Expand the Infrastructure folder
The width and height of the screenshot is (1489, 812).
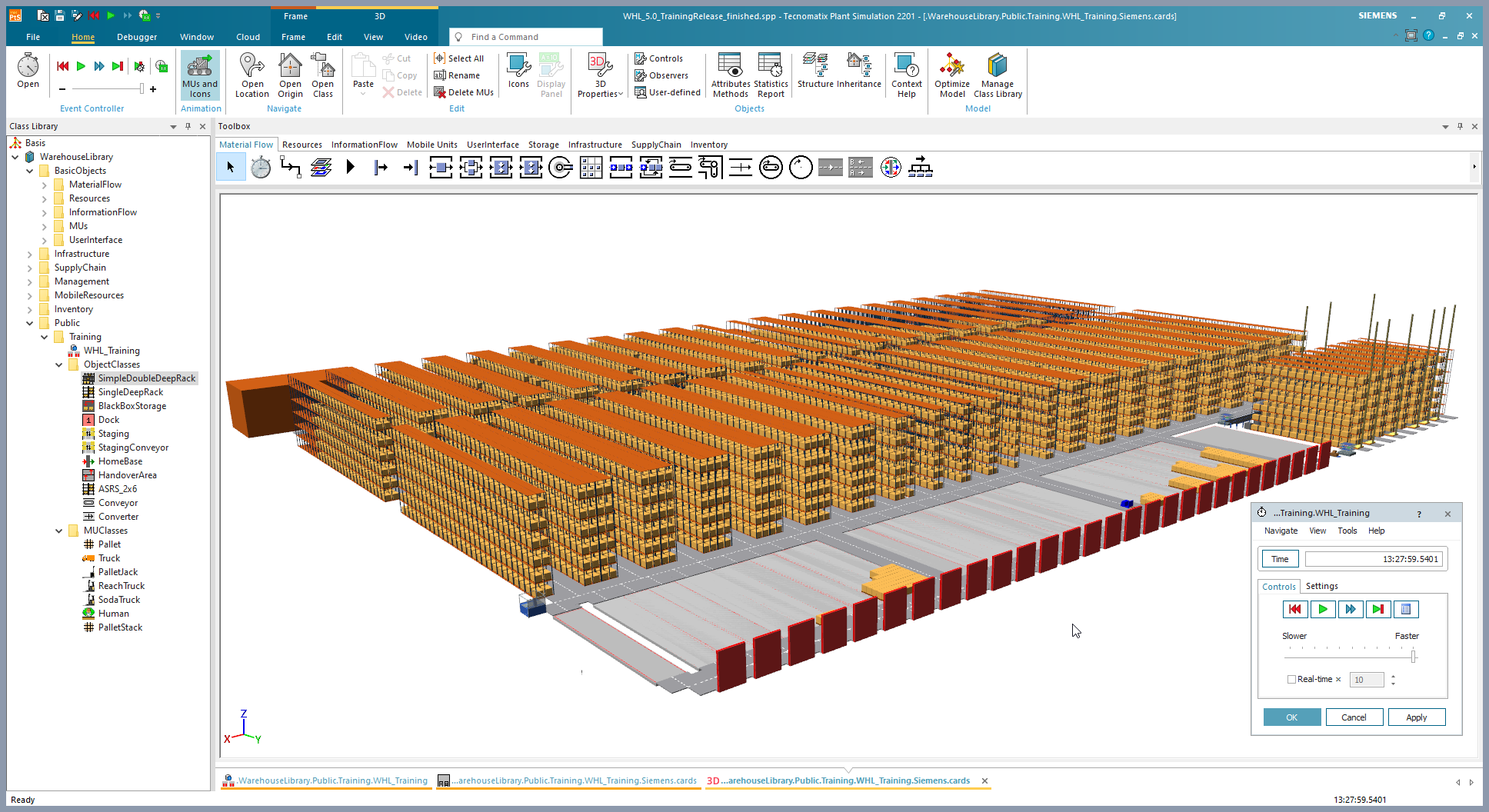[x=29, y=254]
